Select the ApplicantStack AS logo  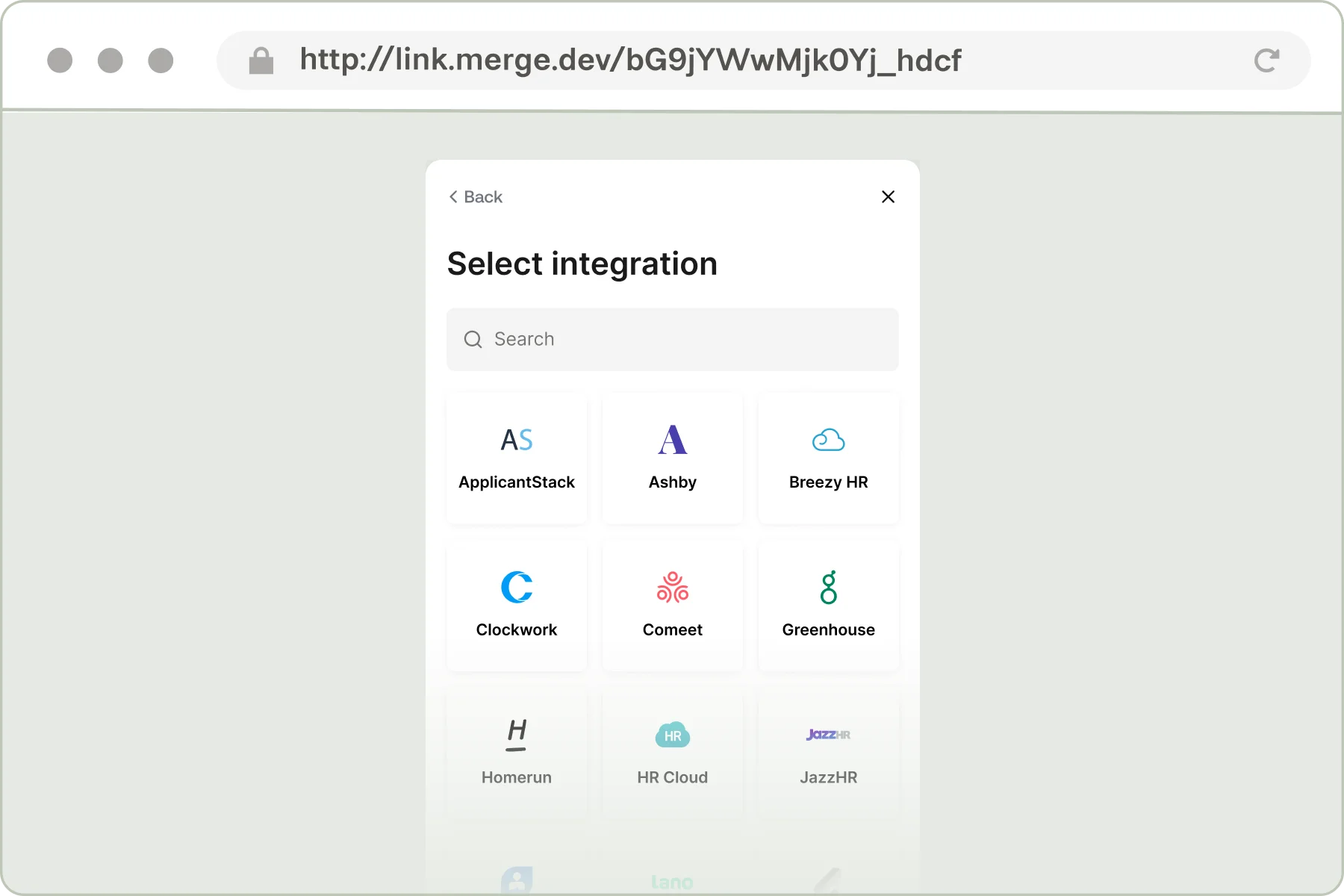click(x=517, y=440)
